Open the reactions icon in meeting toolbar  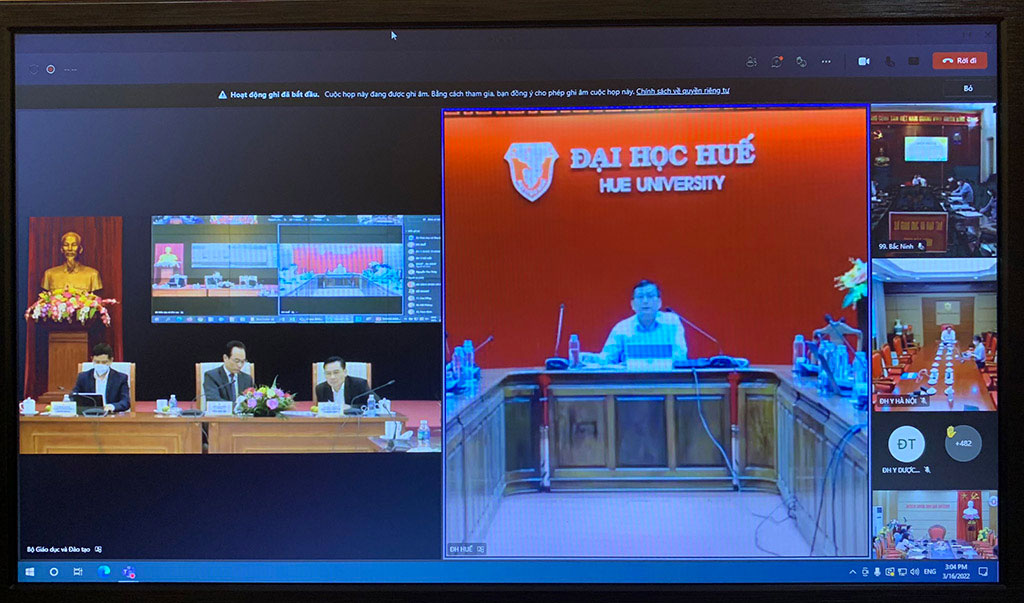click(x=801, y=61)
